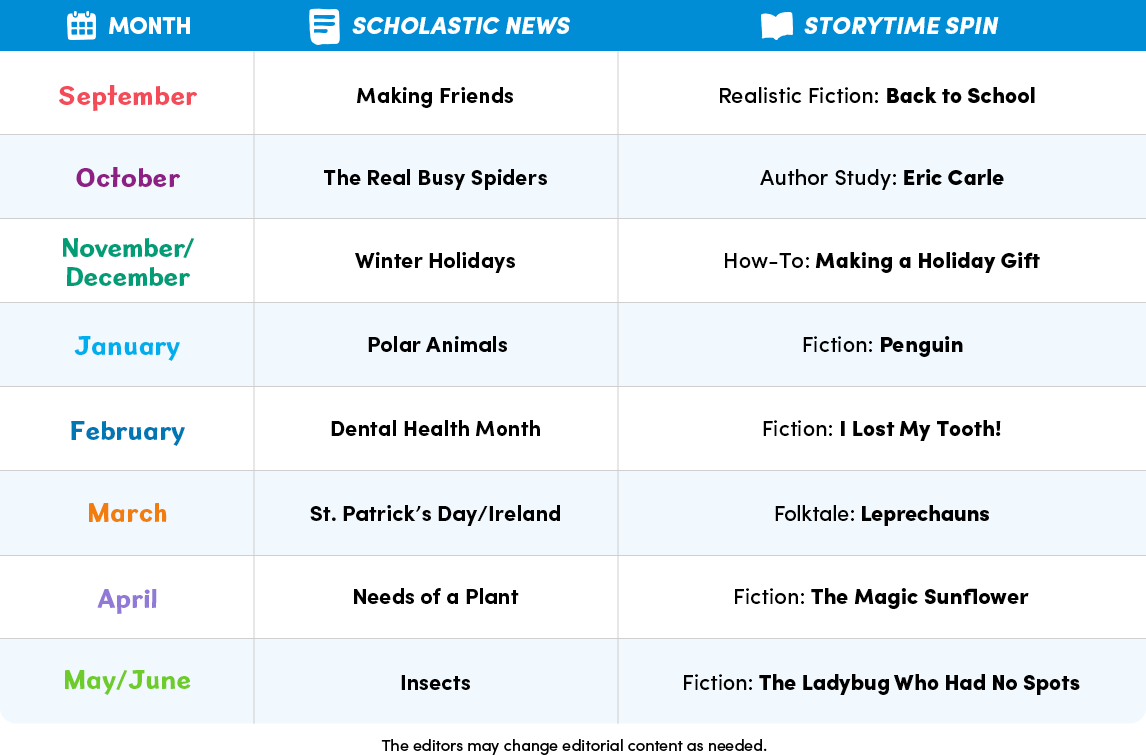Click the calendar icon beside MONTH
Image resolution: width=1146 pixels, height=755 pixels.
coord(81,26)
